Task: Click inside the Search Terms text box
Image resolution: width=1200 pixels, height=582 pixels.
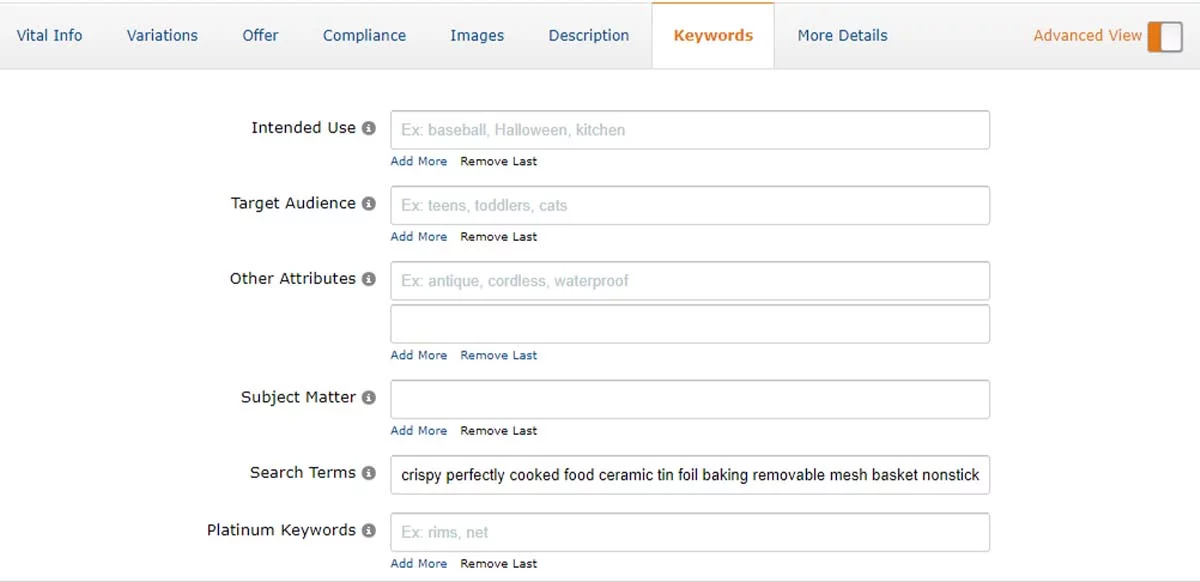Action: point(690,474)
